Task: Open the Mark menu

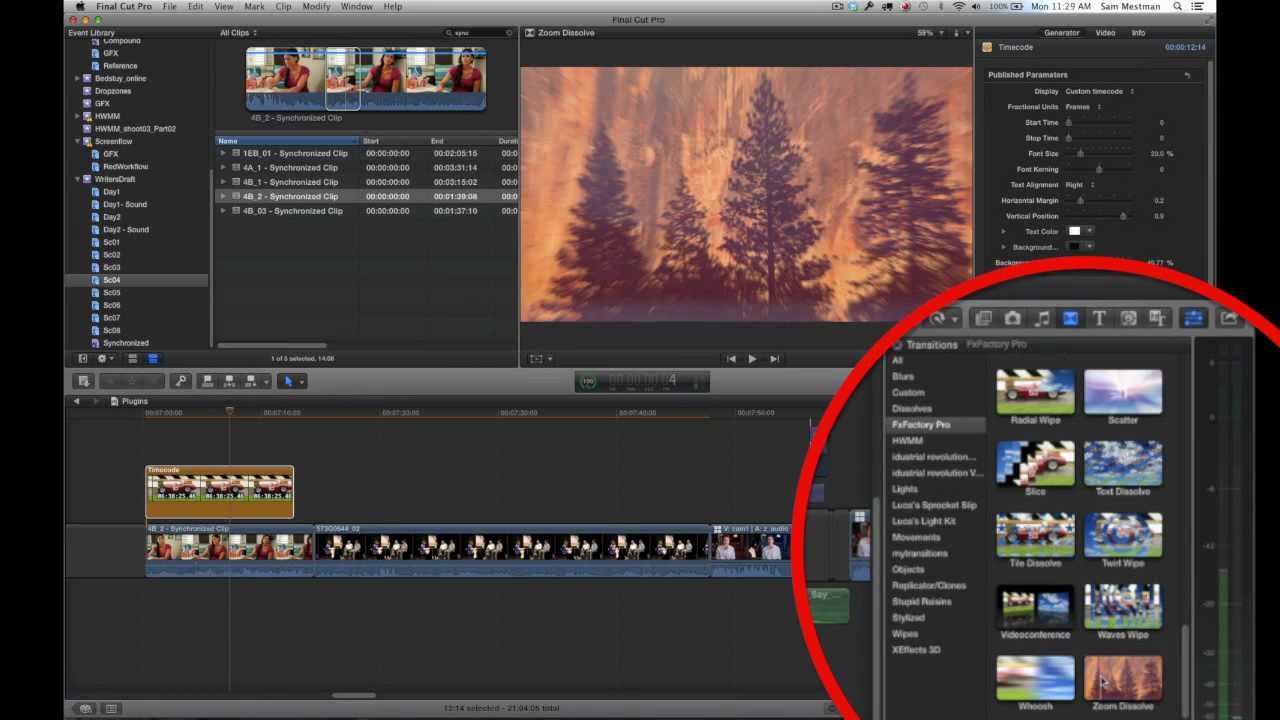Action: click(254, 6)
